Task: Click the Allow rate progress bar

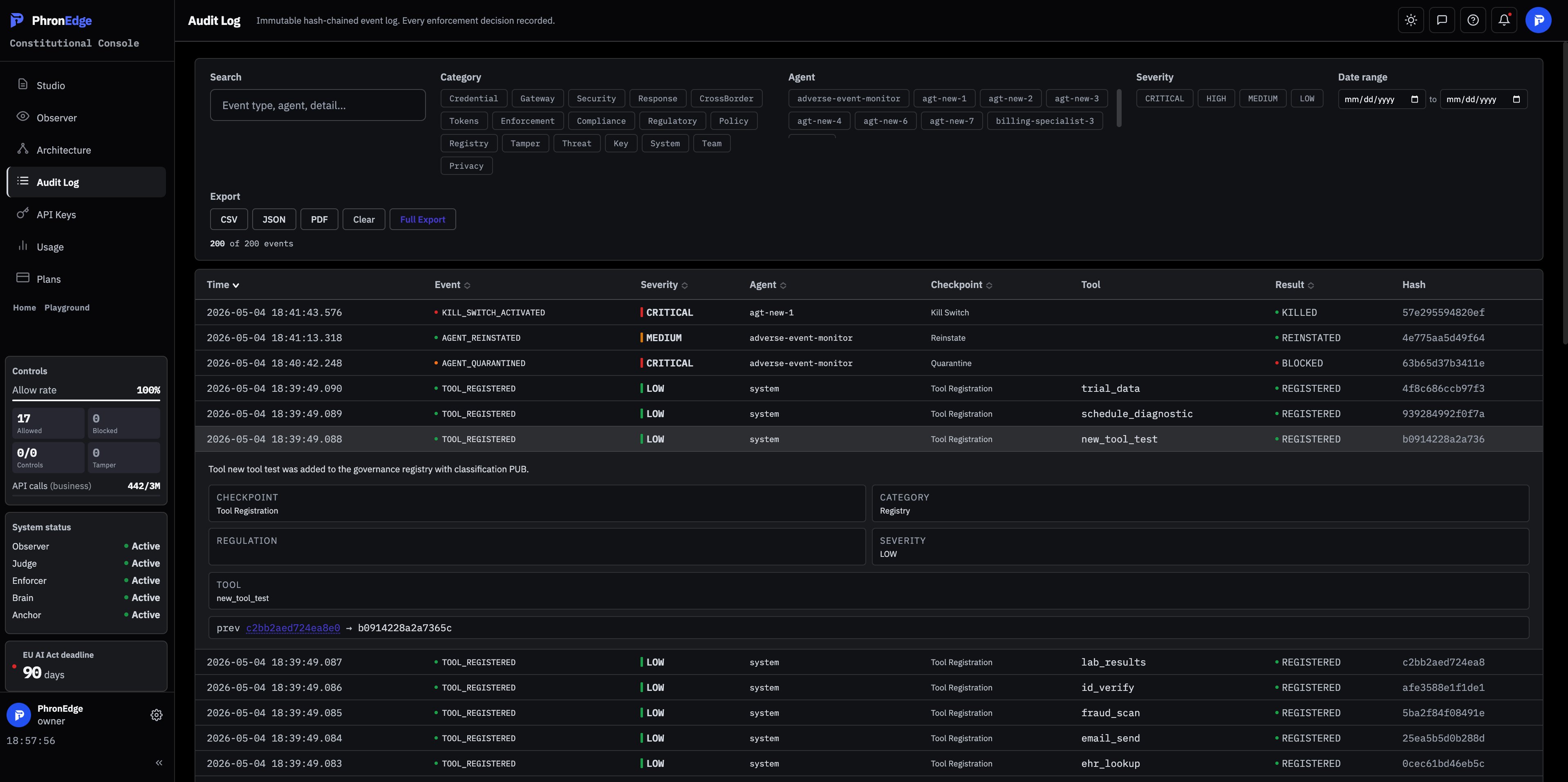Action: [86, 400]
